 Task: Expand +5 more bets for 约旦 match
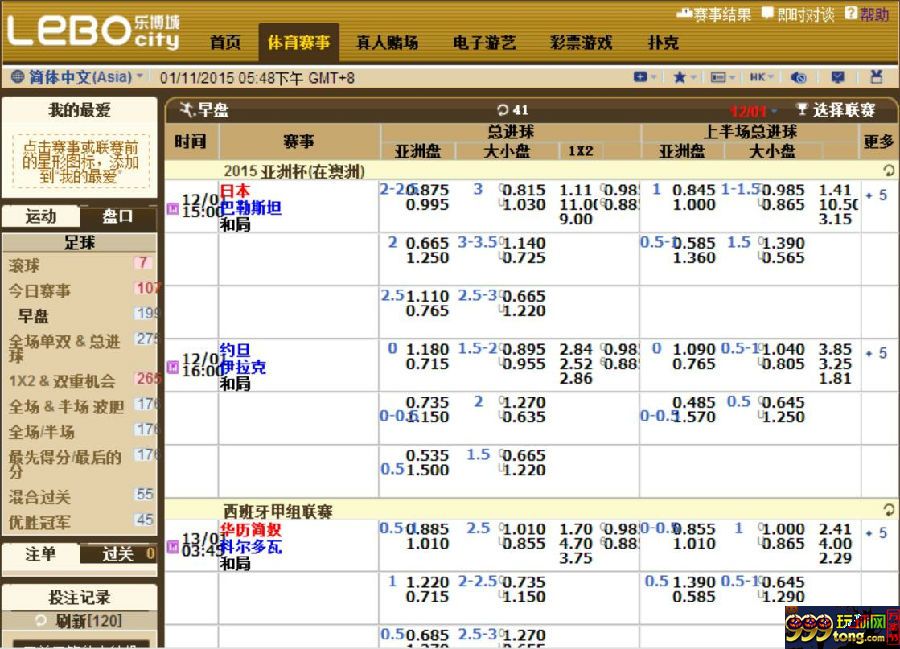coord(876,353)
